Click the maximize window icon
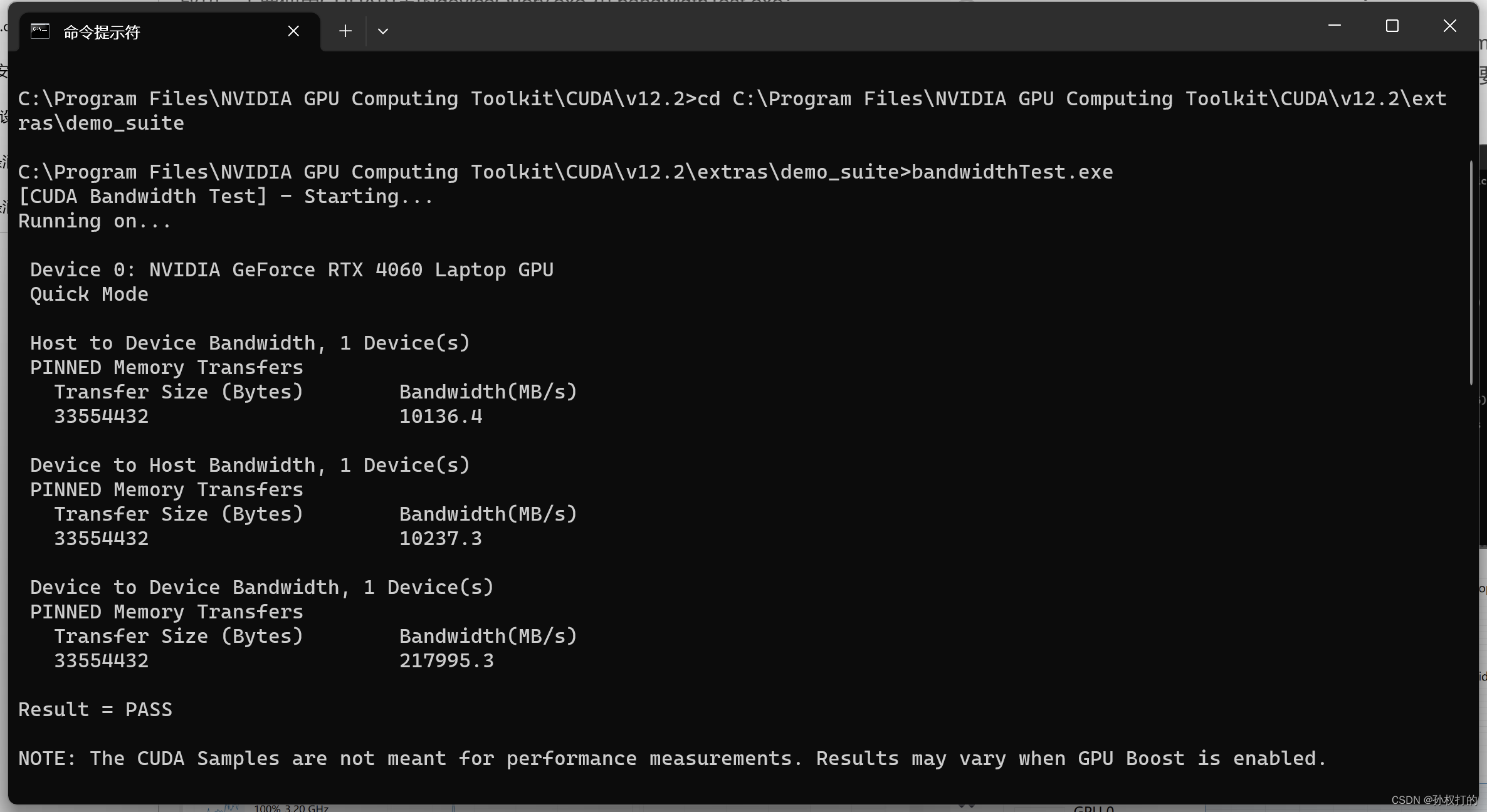Image resolution: width=1487 pixels, height=812 pixels. pyautogui.click(x=1391, y=26)
